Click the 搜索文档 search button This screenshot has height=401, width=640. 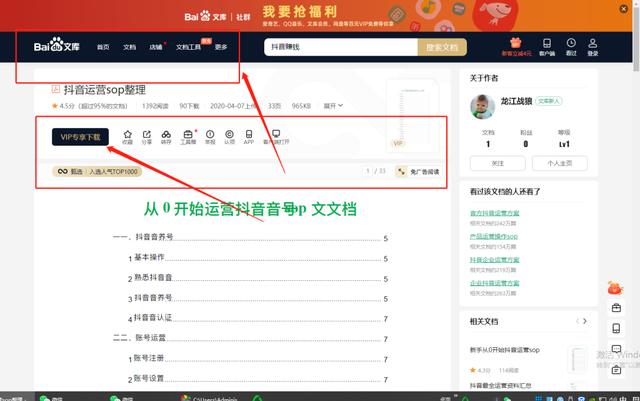[442, 47]
